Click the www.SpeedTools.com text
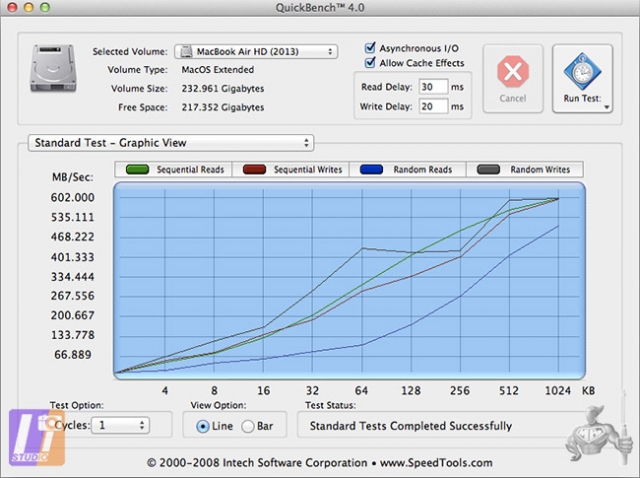 436,463
